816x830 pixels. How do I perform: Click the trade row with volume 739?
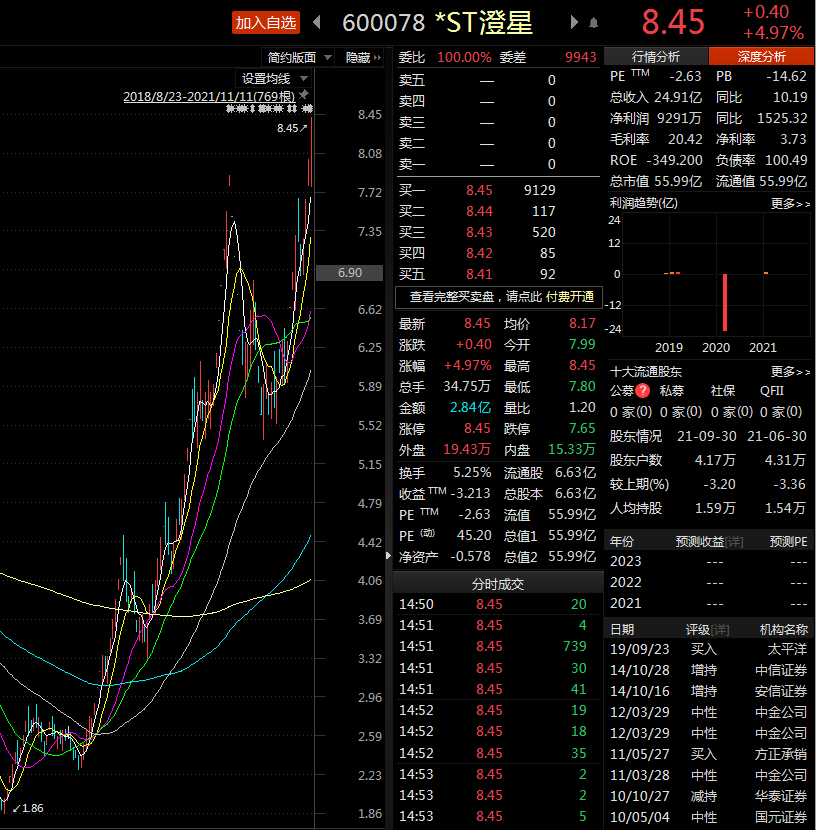point(498,646)
